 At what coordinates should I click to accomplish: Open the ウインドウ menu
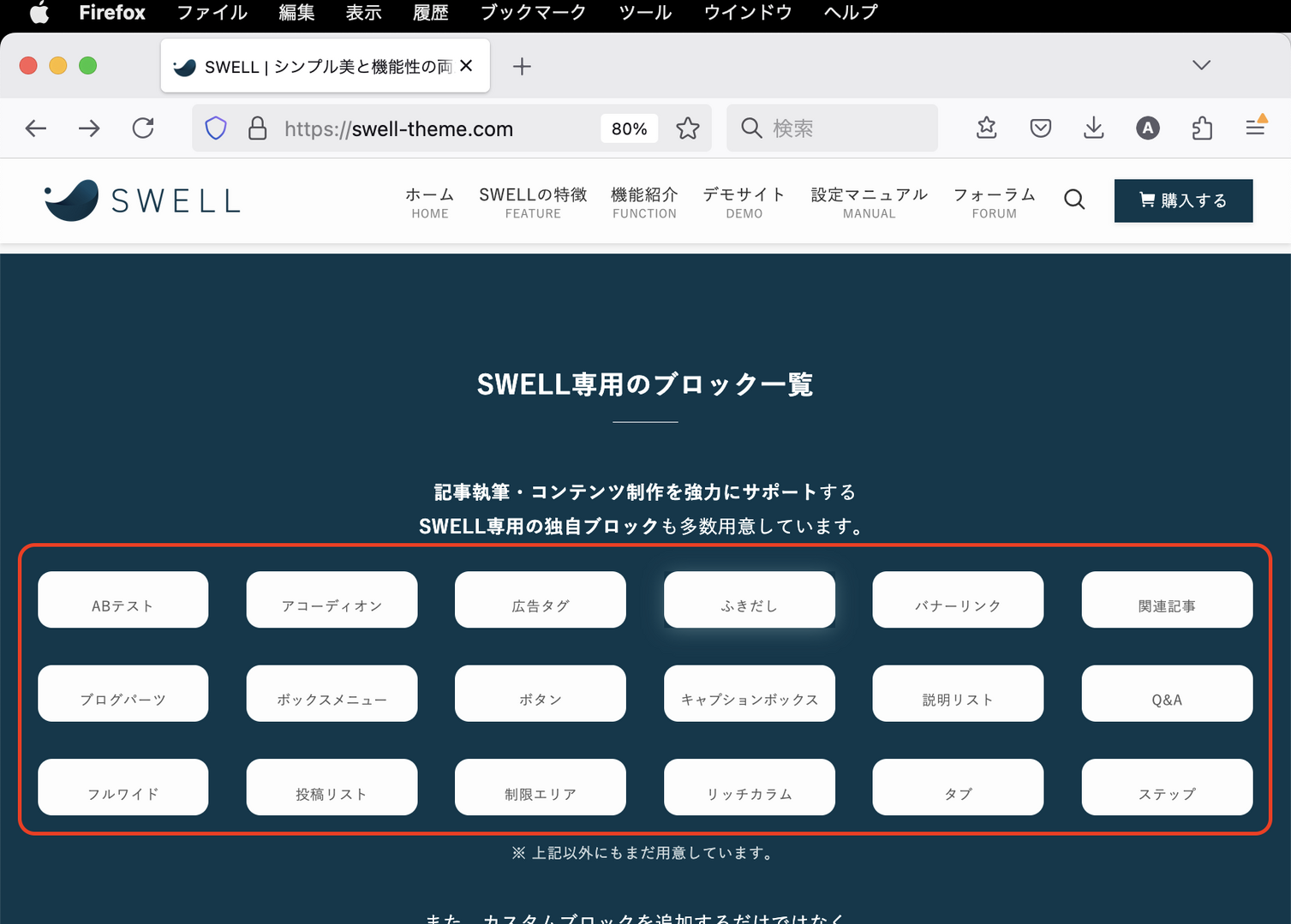click(x=748, y=13)
